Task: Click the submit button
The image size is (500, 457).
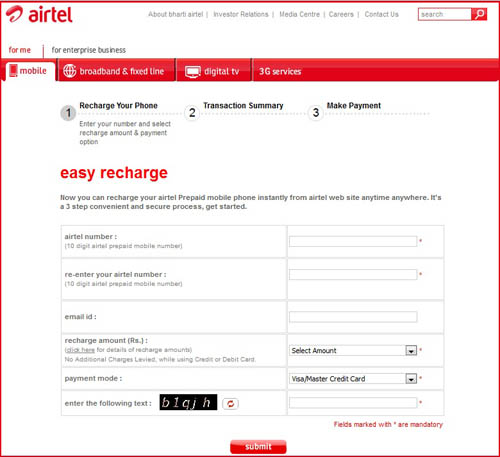Action: [258, 447]
